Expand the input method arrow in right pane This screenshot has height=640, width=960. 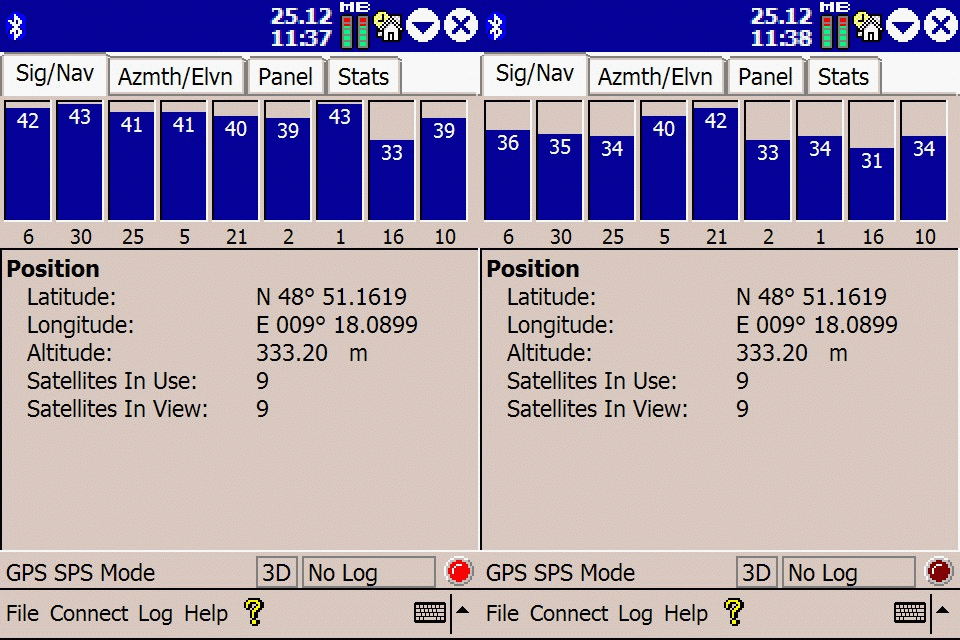coord(941,611)
